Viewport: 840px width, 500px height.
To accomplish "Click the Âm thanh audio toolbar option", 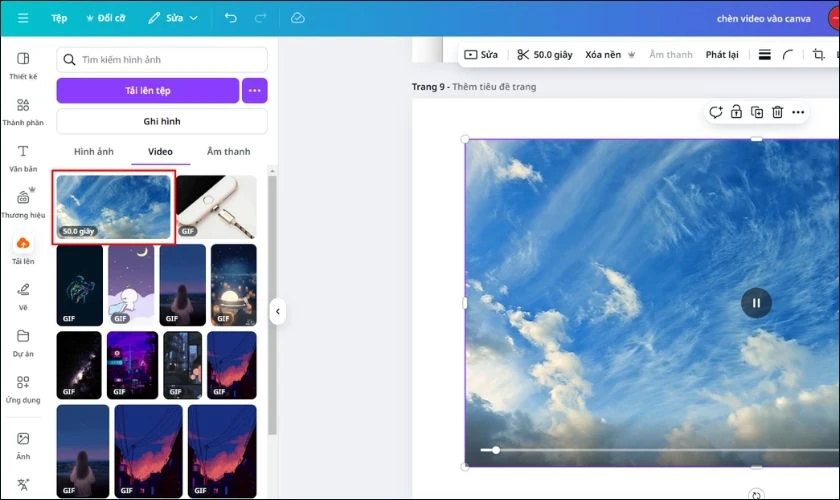I will tap(671, 55).
